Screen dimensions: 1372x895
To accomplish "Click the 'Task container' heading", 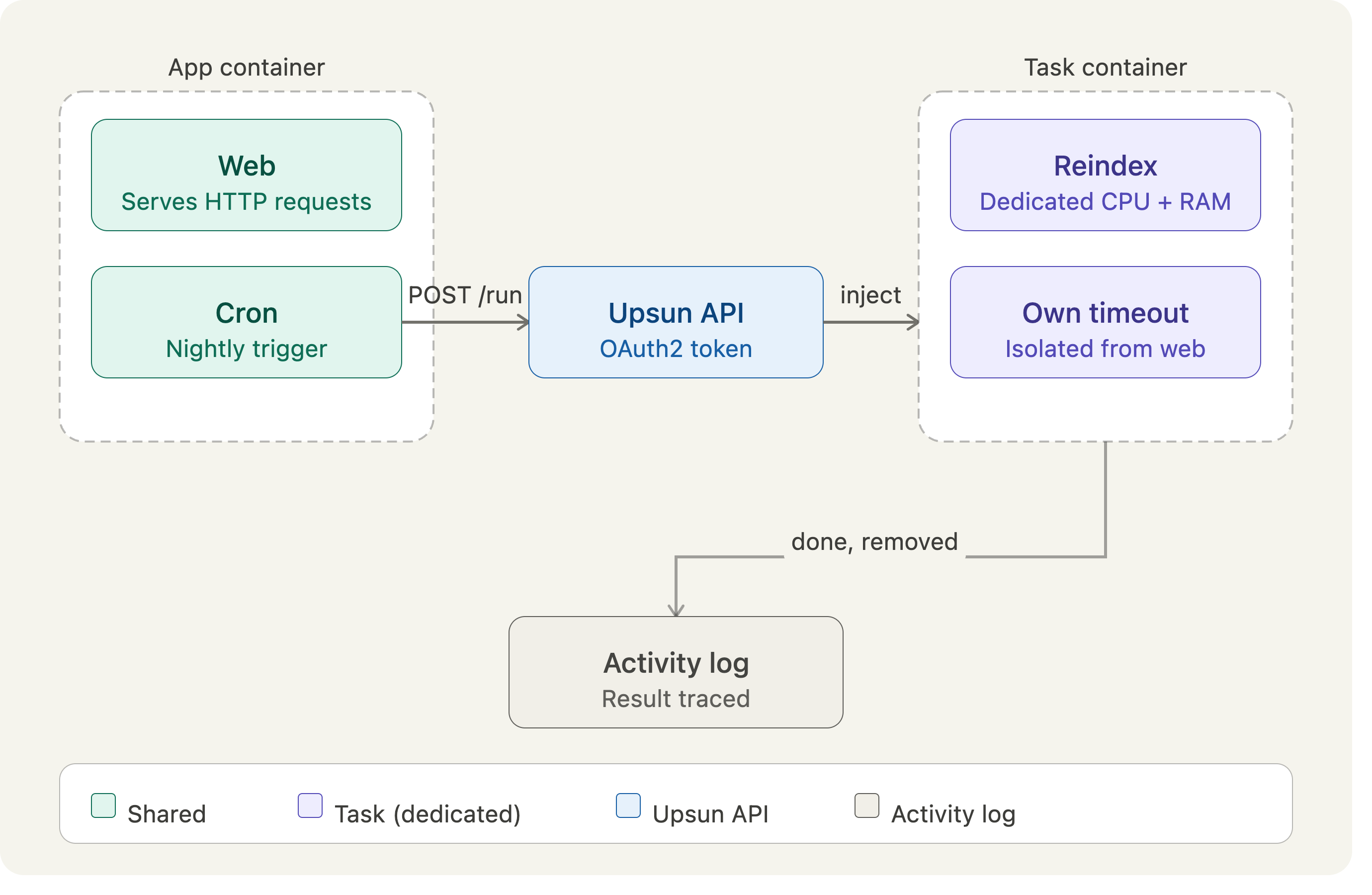I will [1106, 68].
